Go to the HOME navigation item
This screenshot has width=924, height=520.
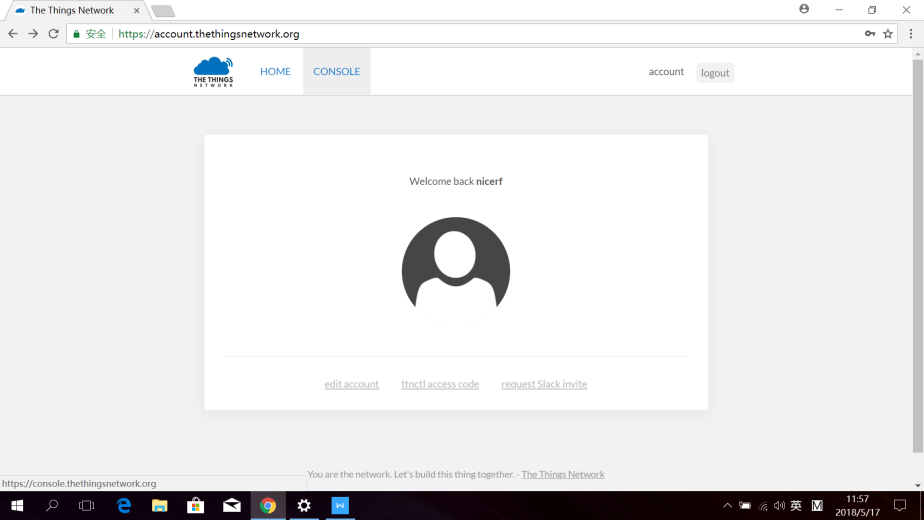[275, 72]
